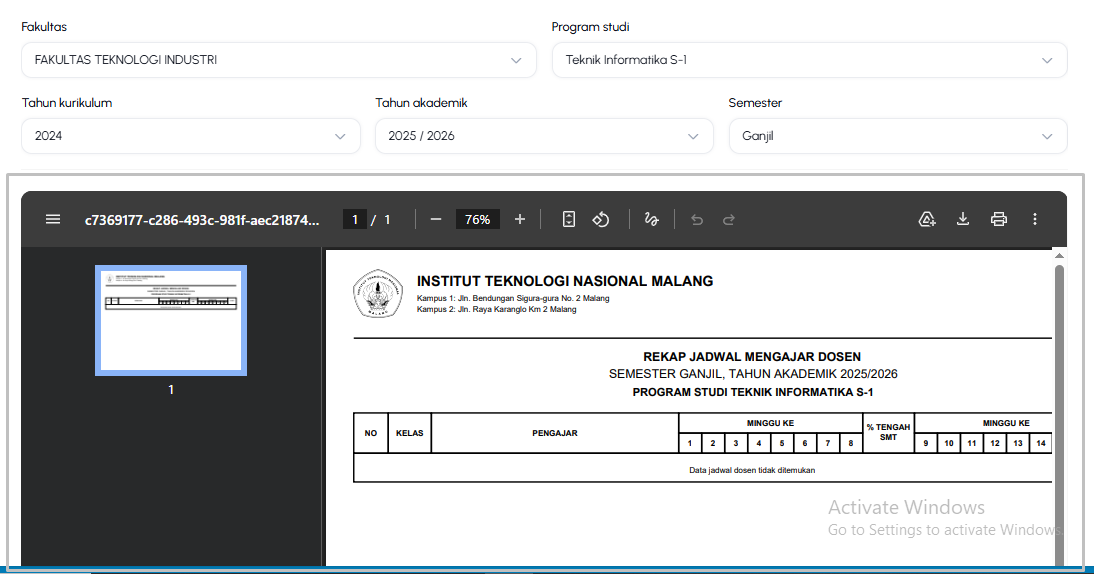This screenshot has height=574, width=1094.
Task: Click 'PROGRAM STUDI TEKNIK INFORMATIKA S-1' text
Action: (x=753, y=392)
